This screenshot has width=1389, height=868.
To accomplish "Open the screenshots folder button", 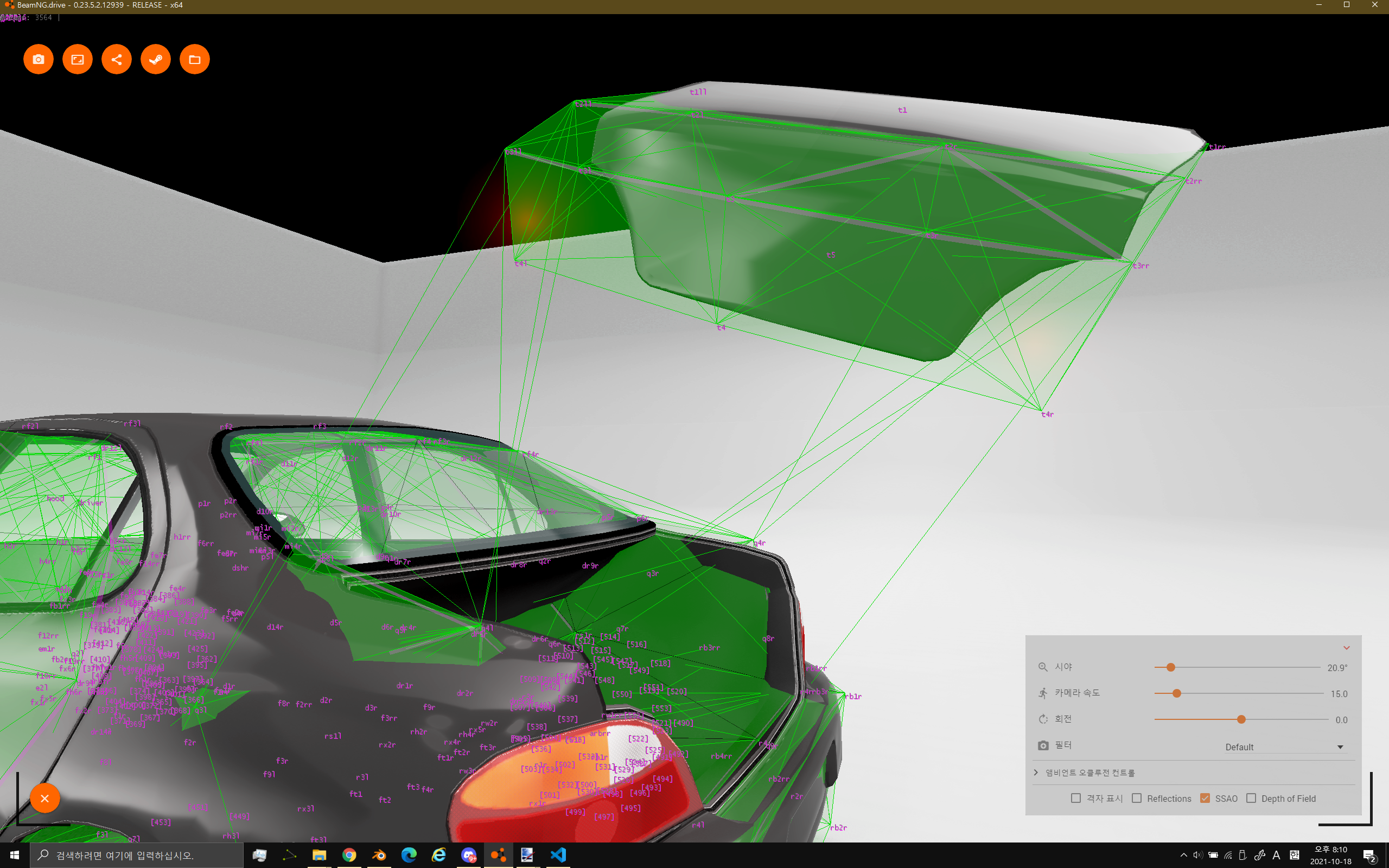I will pos(195,59).
